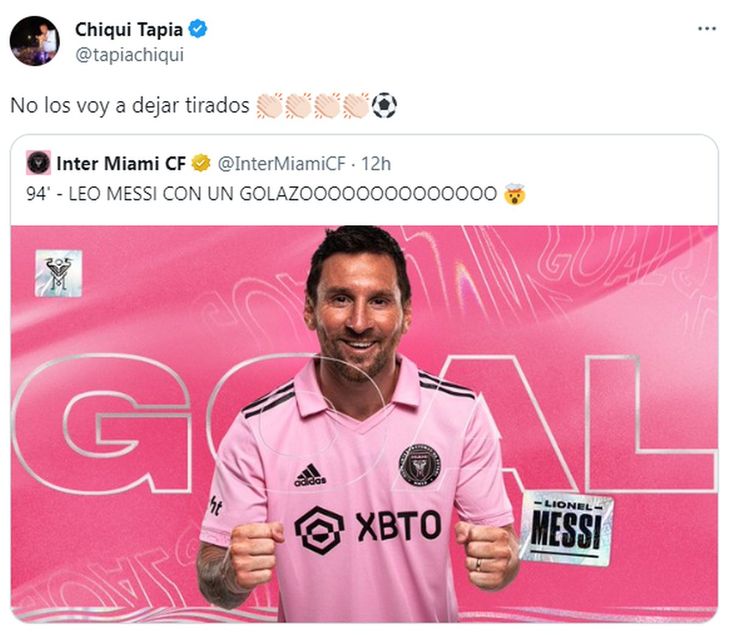Open the pink GOAL image of quoted tweet
This screenshot has height=635, width=730.
coord(364,424)
